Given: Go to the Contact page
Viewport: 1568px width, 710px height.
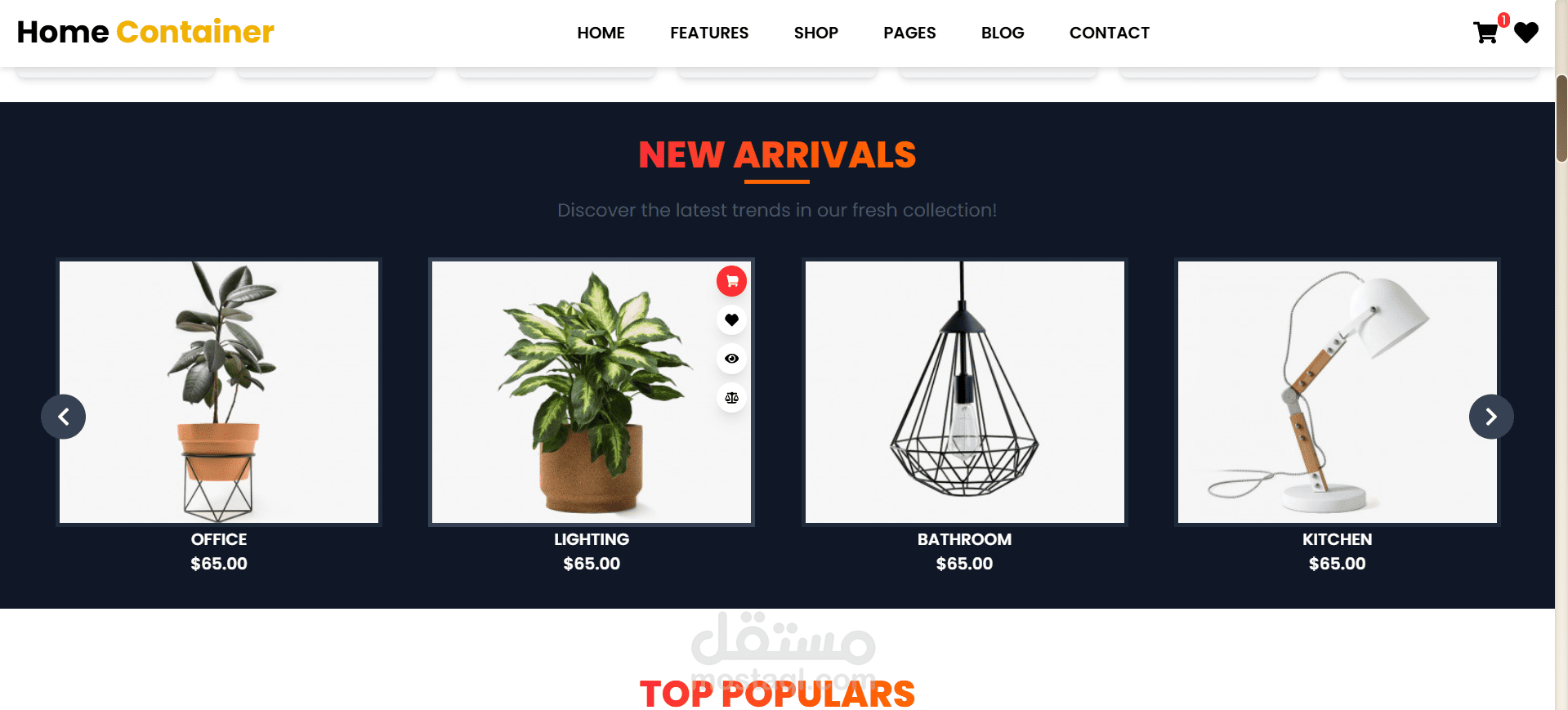Looking at the screenshot, I should click(1109, 33).
